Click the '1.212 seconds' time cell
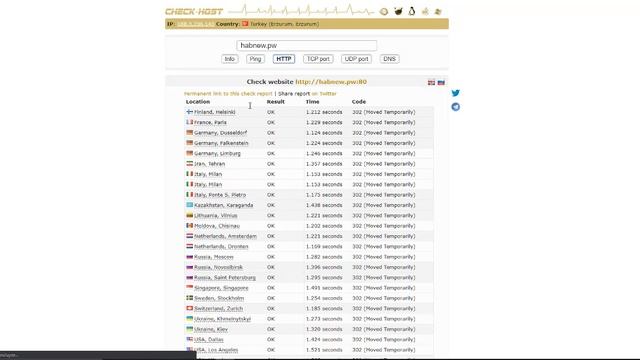Screen dimensions: 640x360 tap(324, 112)
